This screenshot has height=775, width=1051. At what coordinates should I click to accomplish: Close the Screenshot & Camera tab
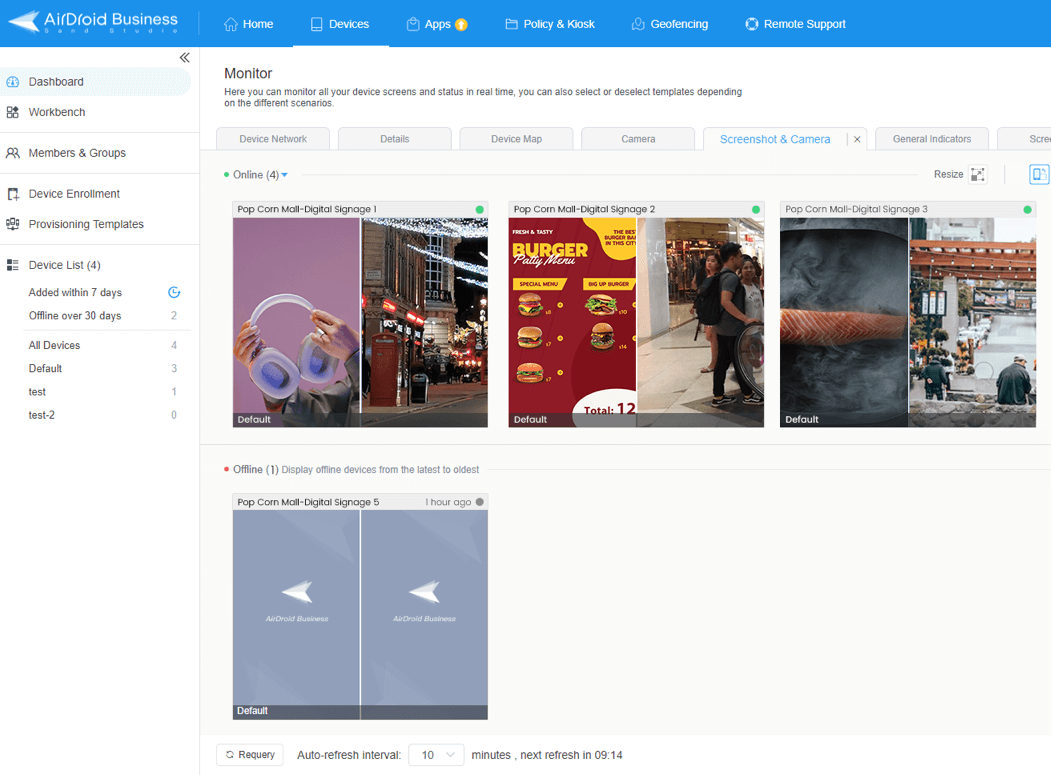pos(857,139)
